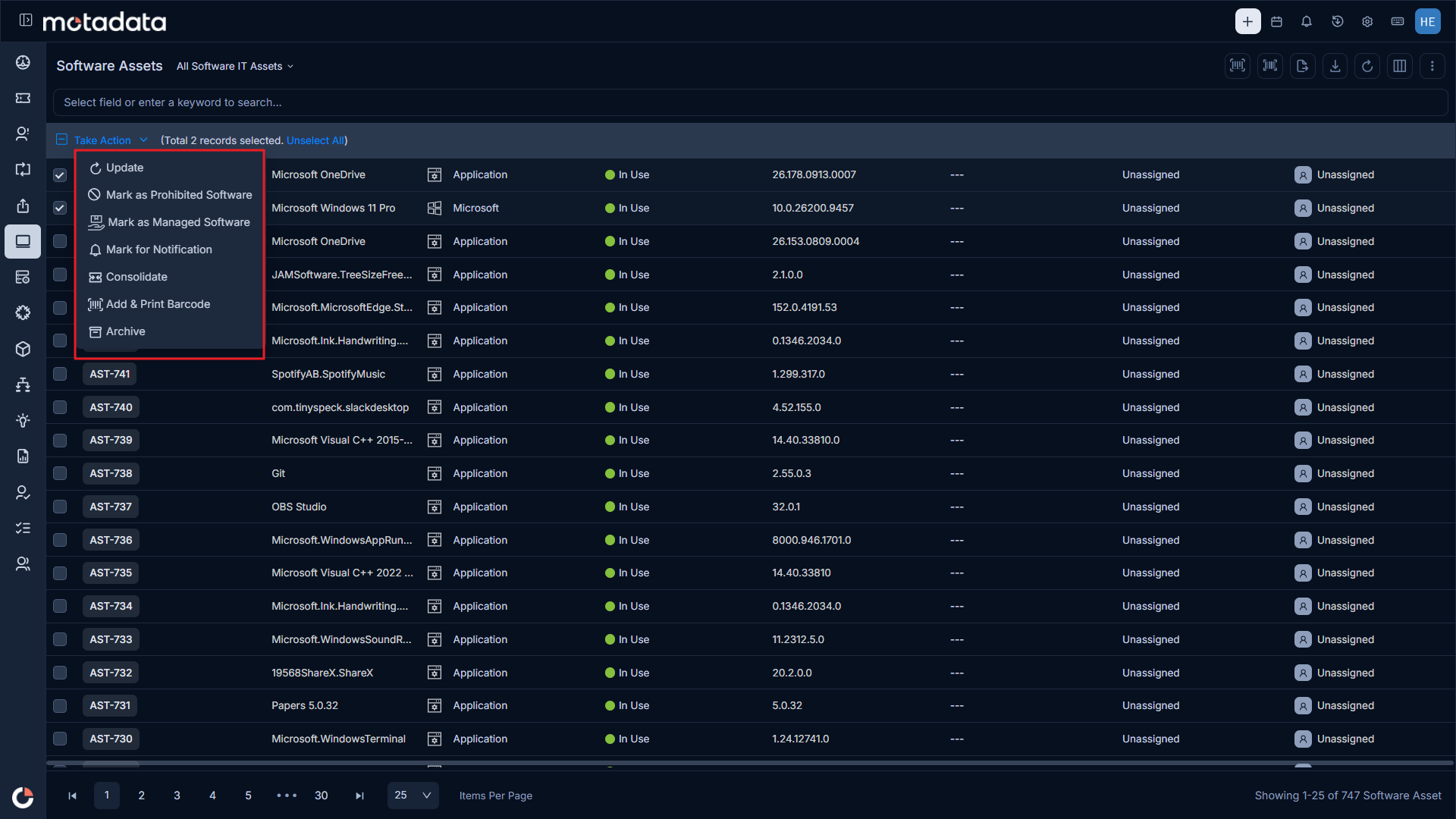Uncheck the Microsoft Windows 11 Pro row

coord(60,208)
